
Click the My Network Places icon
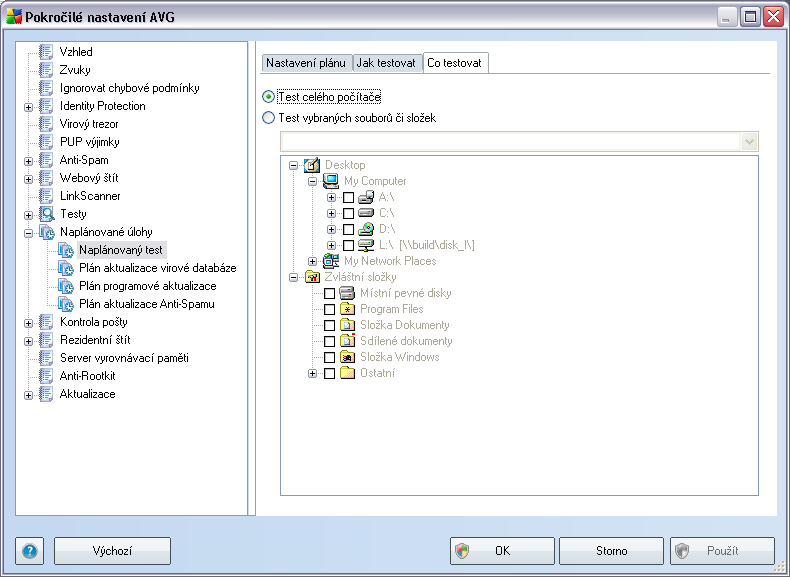331,261
